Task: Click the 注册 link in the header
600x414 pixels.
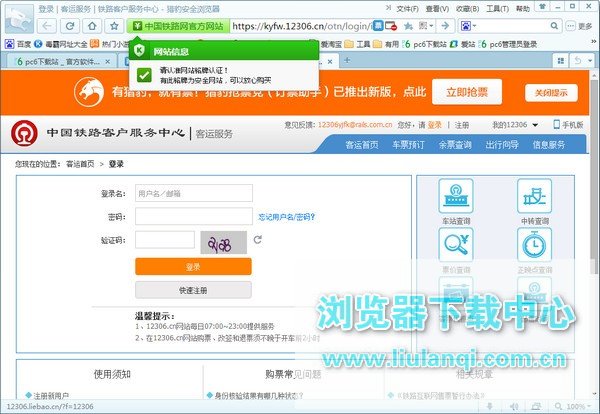Action: click(x=462, y=125)
